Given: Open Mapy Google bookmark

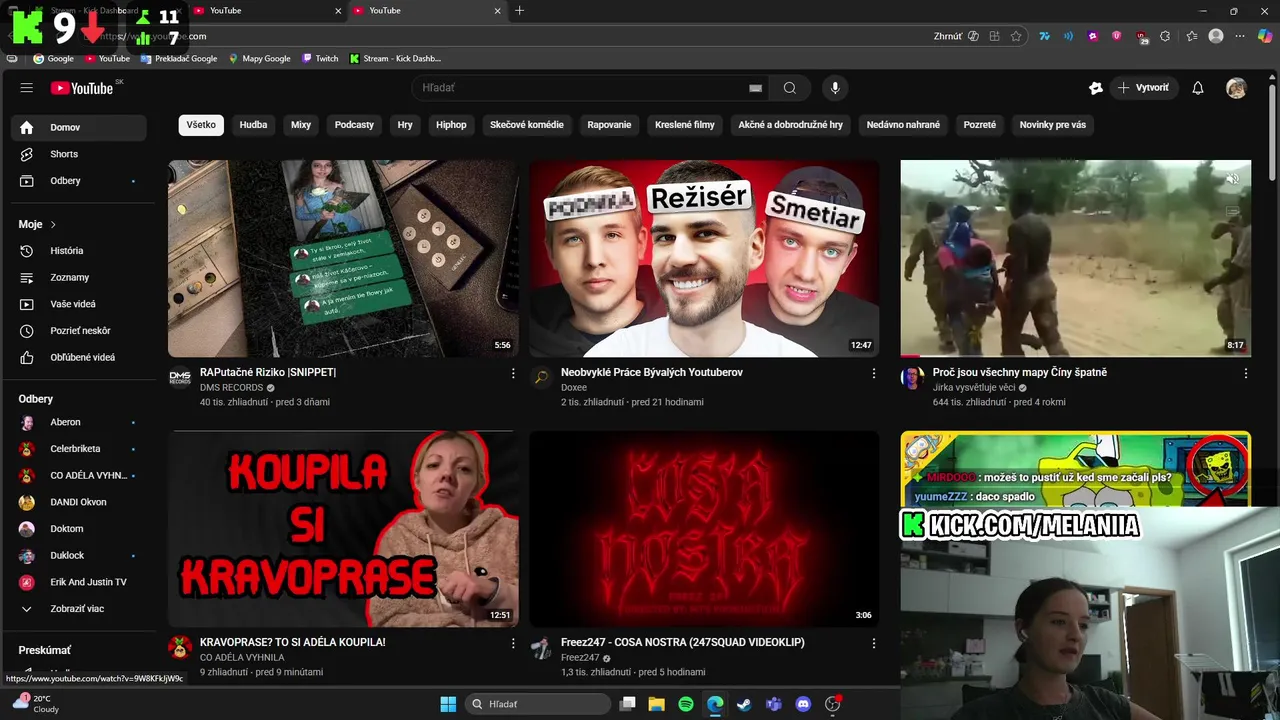Looking at the screenshot, I should [x=259, y=58].
